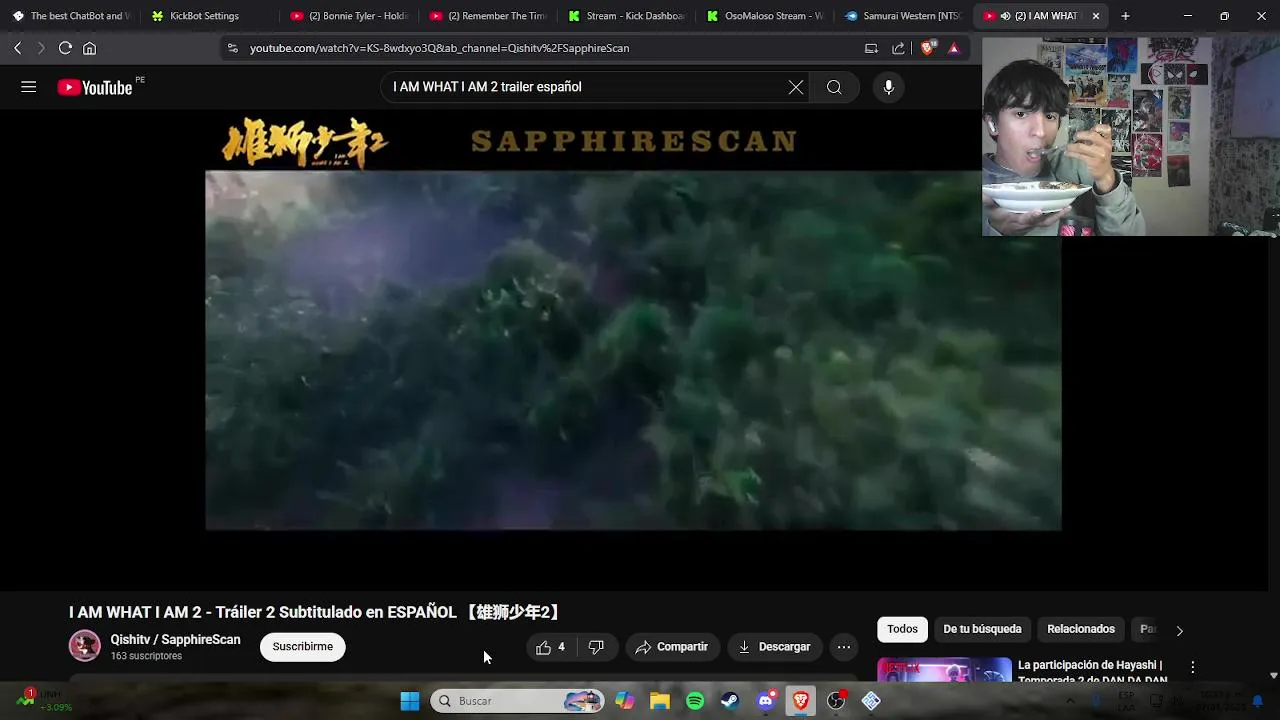Show more filter chips with right chevron
The height and width of the screenshot is (720, 1280).
click(x=1179, y=630)
